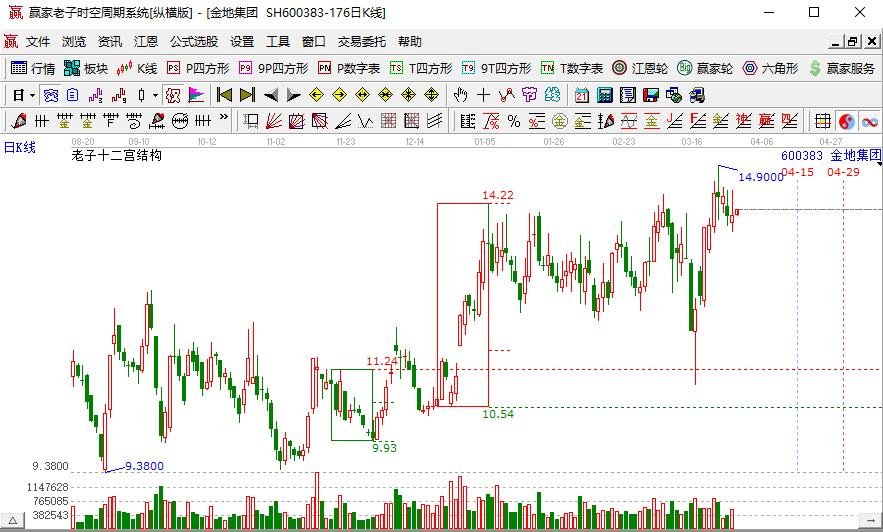Select the hand pan tool

(x=461, y=95)
